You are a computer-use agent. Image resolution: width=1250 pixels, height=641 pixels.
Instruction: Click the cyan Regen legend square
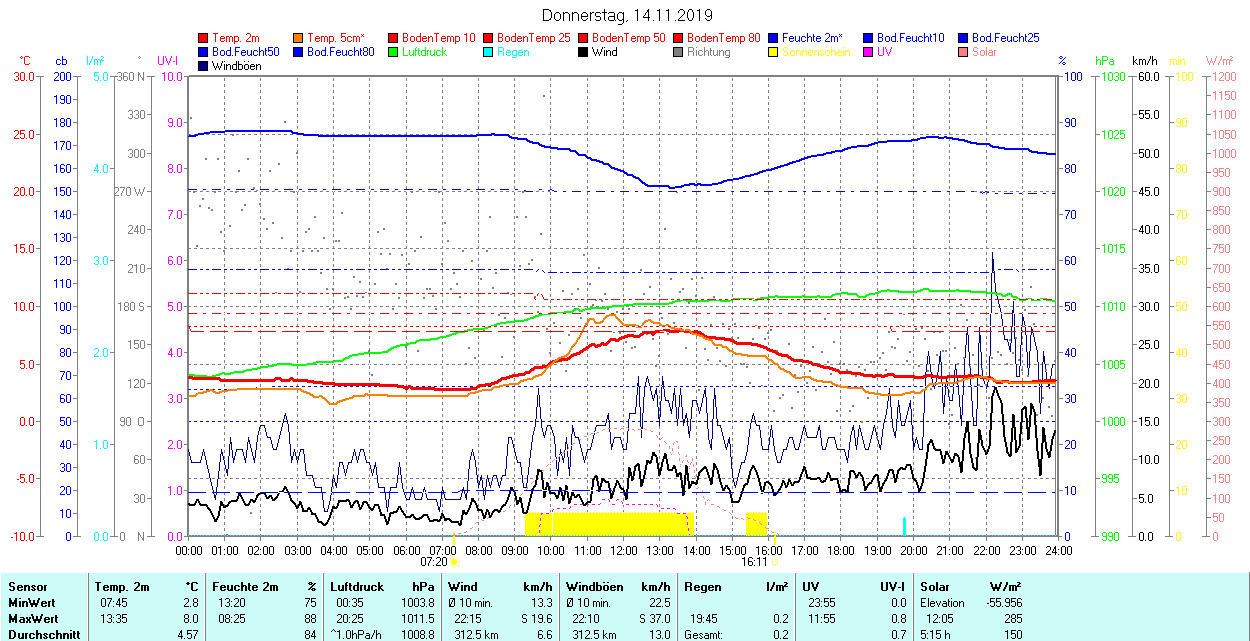tap(489, 52)
